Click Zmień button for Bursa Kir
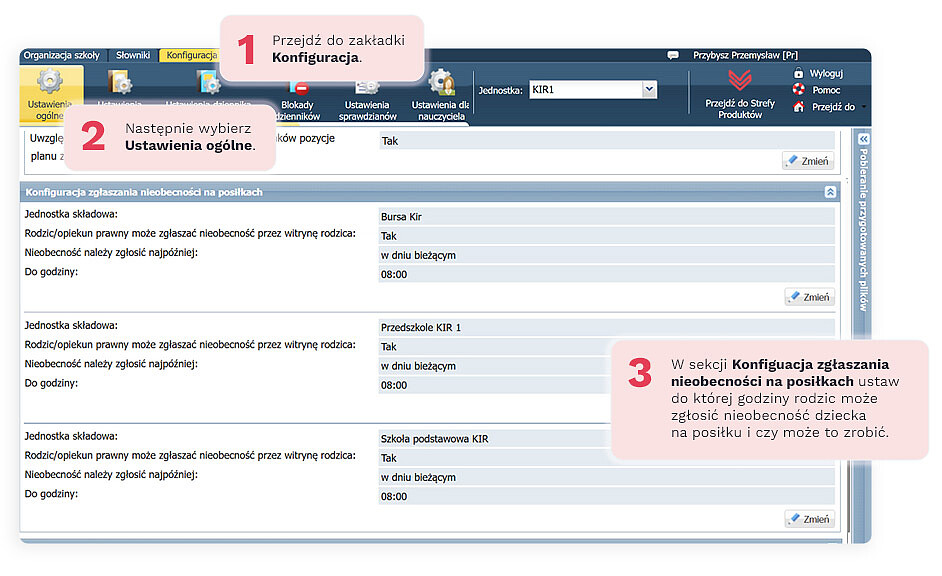Image resolution: width=942 pixels, height=576 pixels. click(810, 297)
